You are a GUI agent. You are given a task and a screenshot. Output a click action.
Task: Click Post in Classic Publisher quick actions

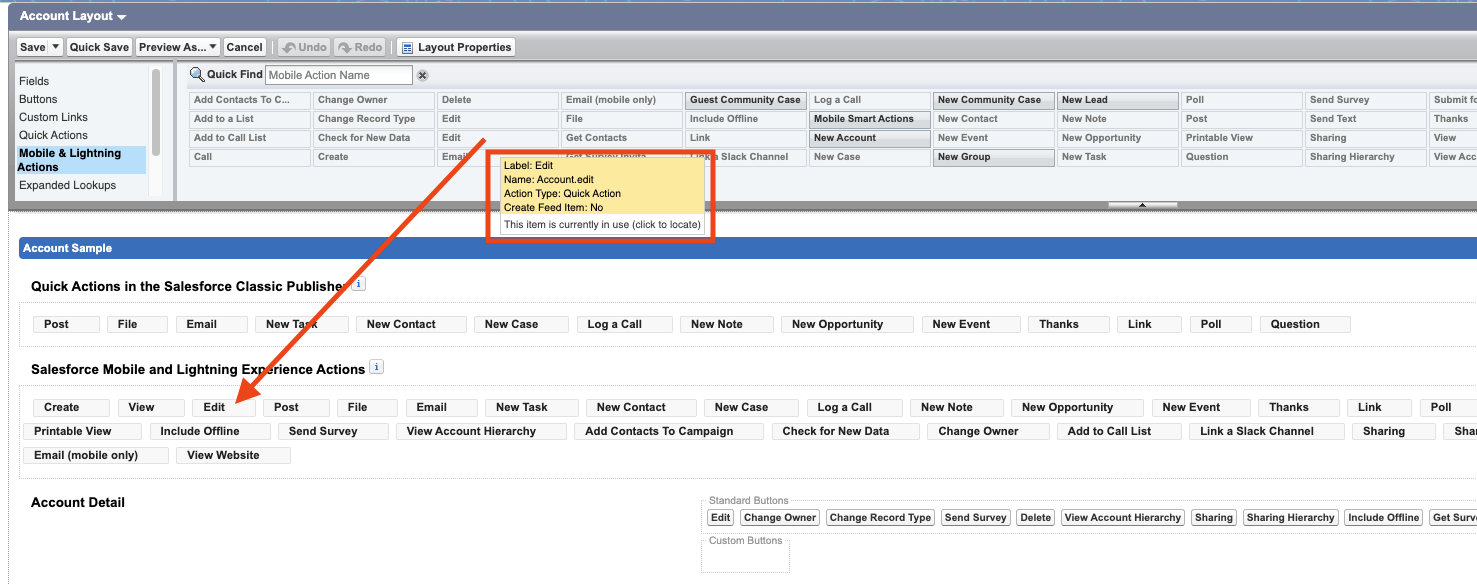coord(66,324)
